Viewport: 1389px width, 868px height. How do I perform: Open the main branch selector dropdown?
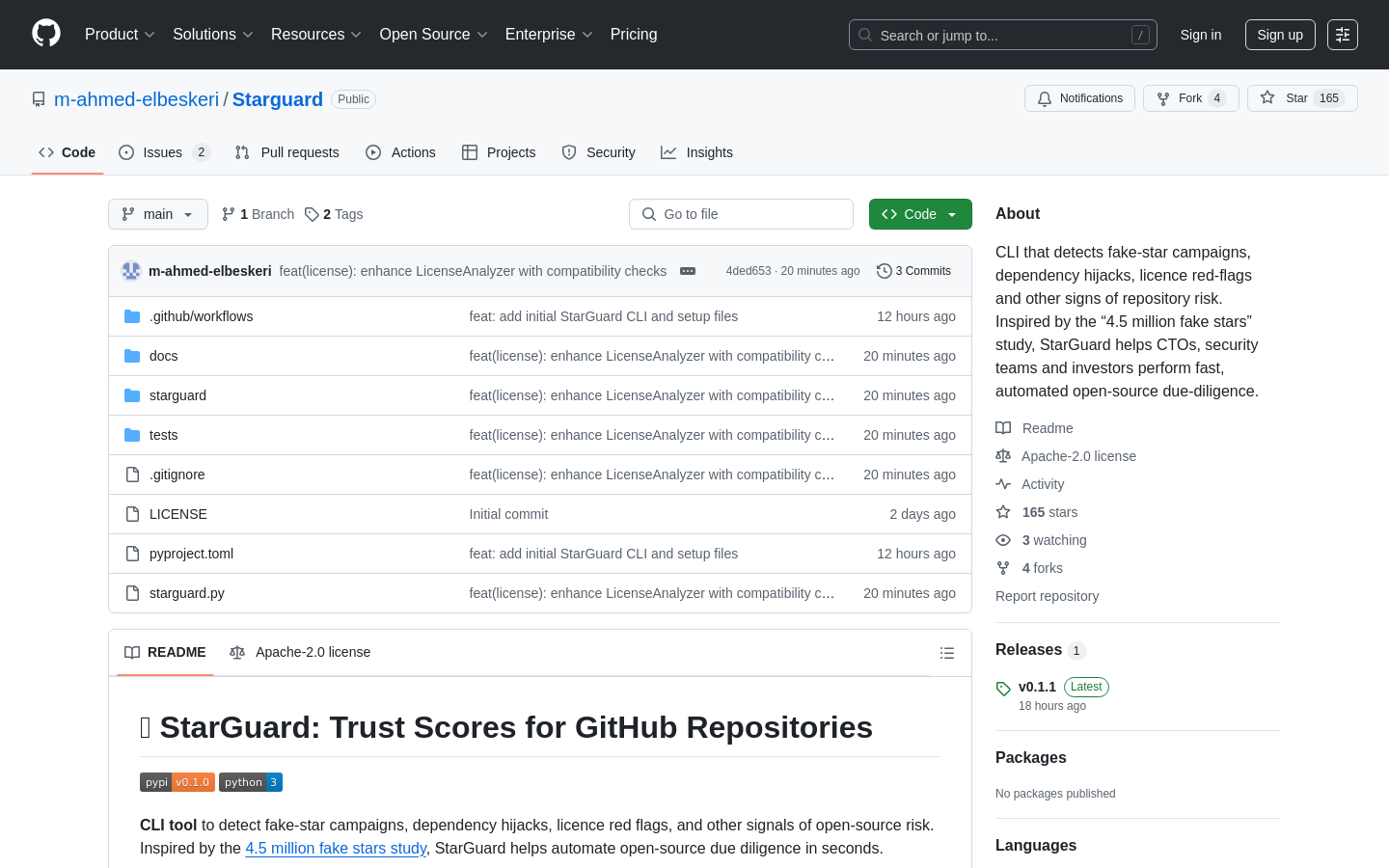[158, 214]
